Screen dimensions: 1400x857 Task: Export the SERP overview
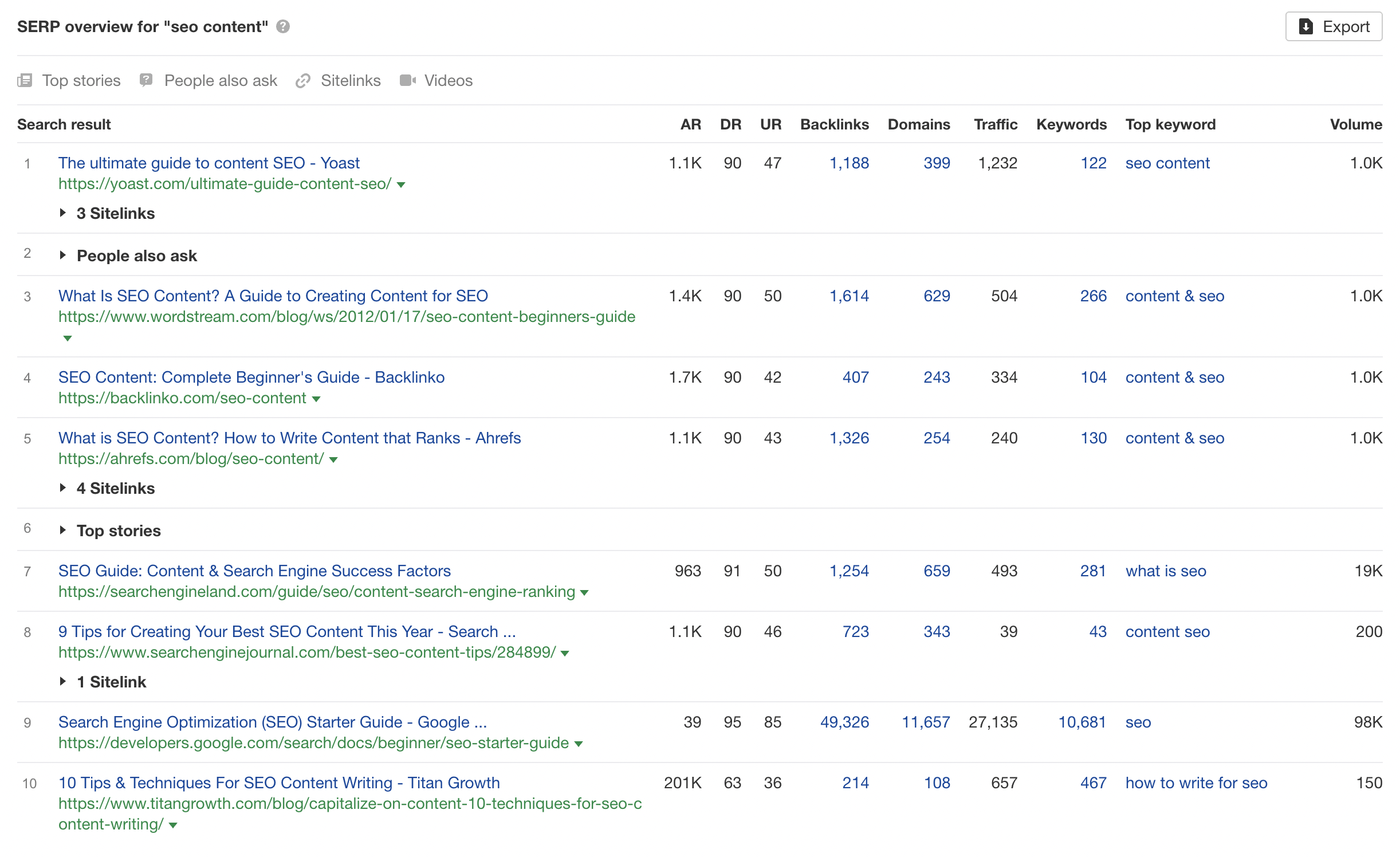(1334, 26)
